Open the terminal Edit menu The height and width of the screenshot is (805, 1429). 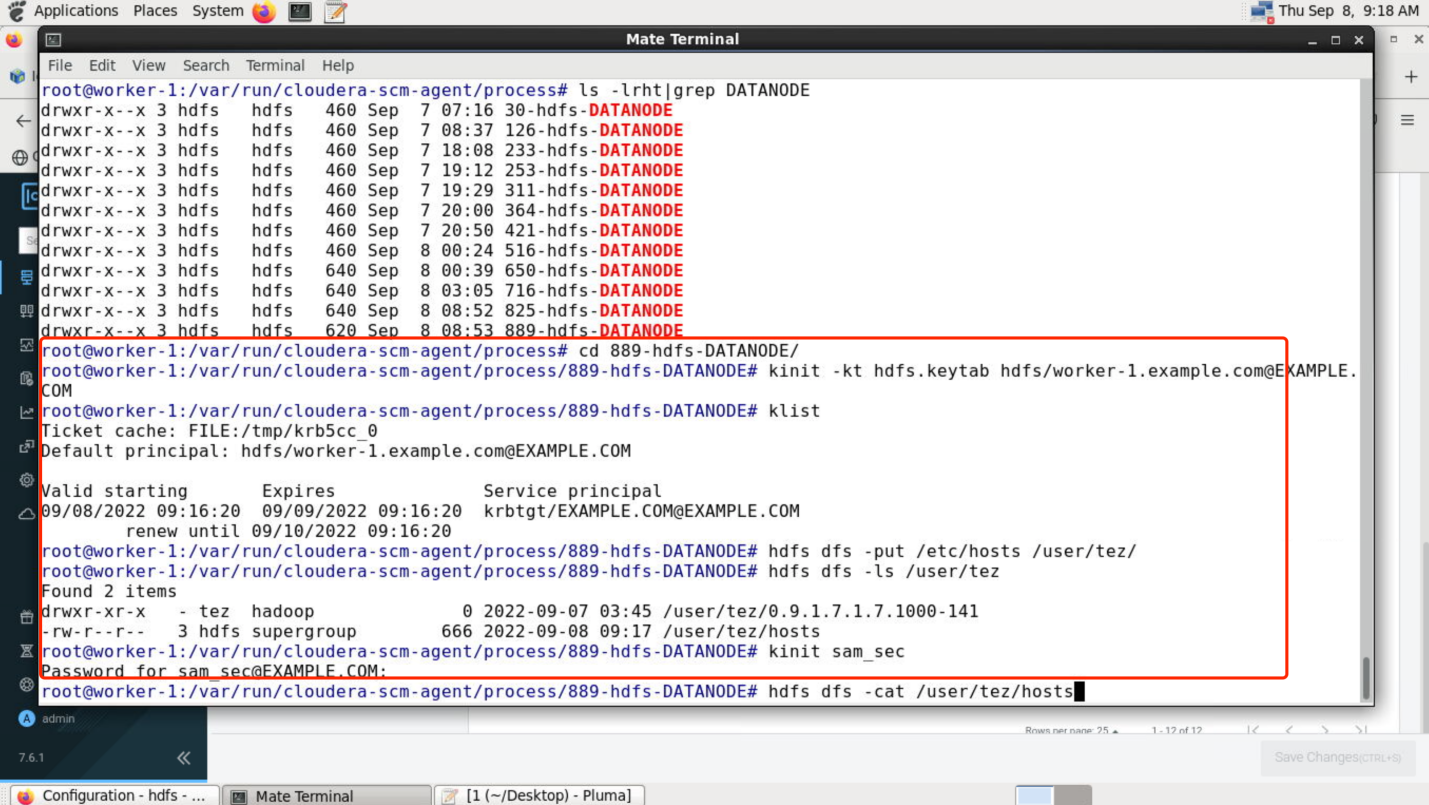[x=102, y=65]
